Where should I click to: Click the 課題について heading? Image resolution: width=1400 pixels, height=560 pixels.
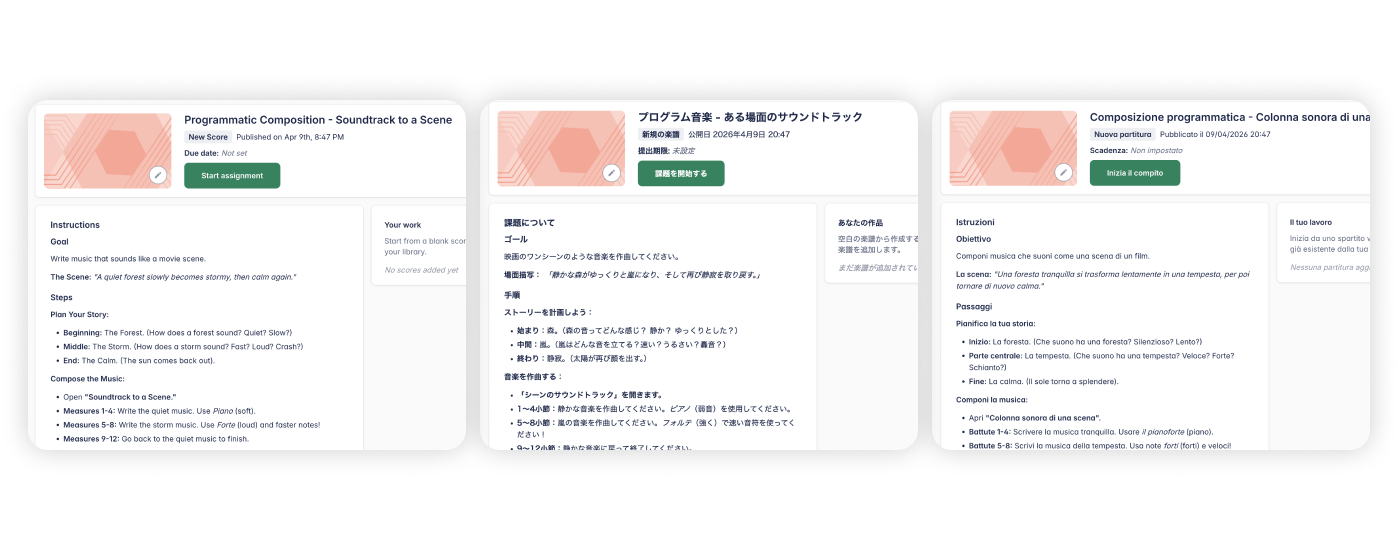(529, 222)
